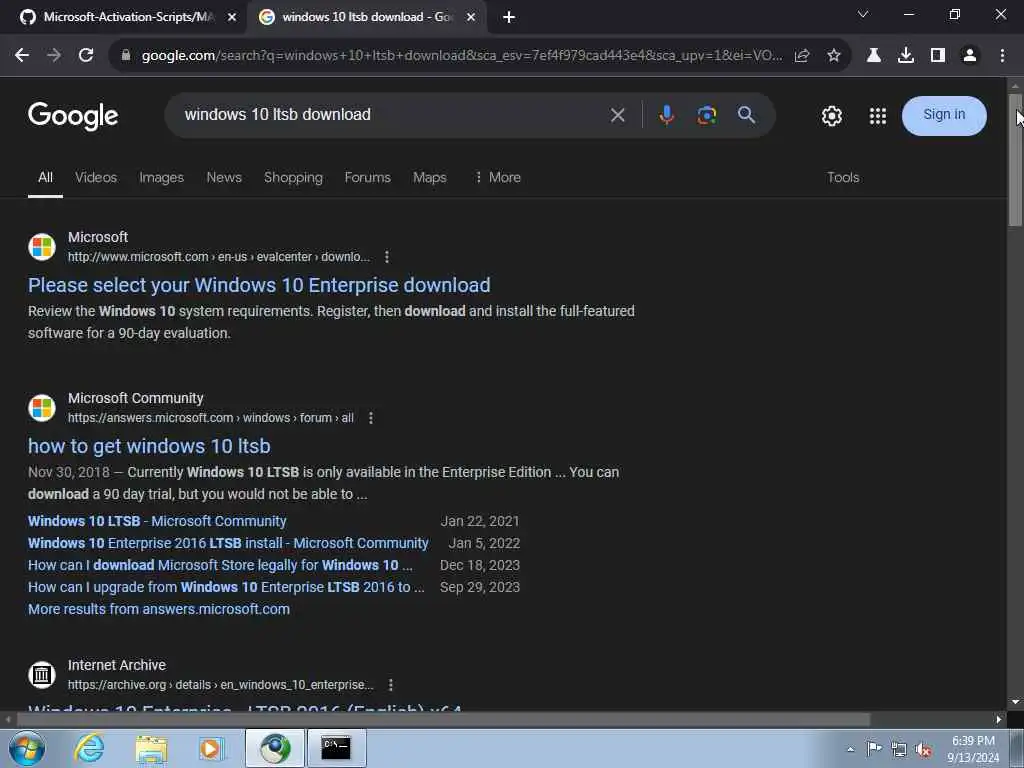Open 'Windows 10 LTSB - Microsoft Community' link
This screenshot has width=1024, height=768.
tap(157, 522)
